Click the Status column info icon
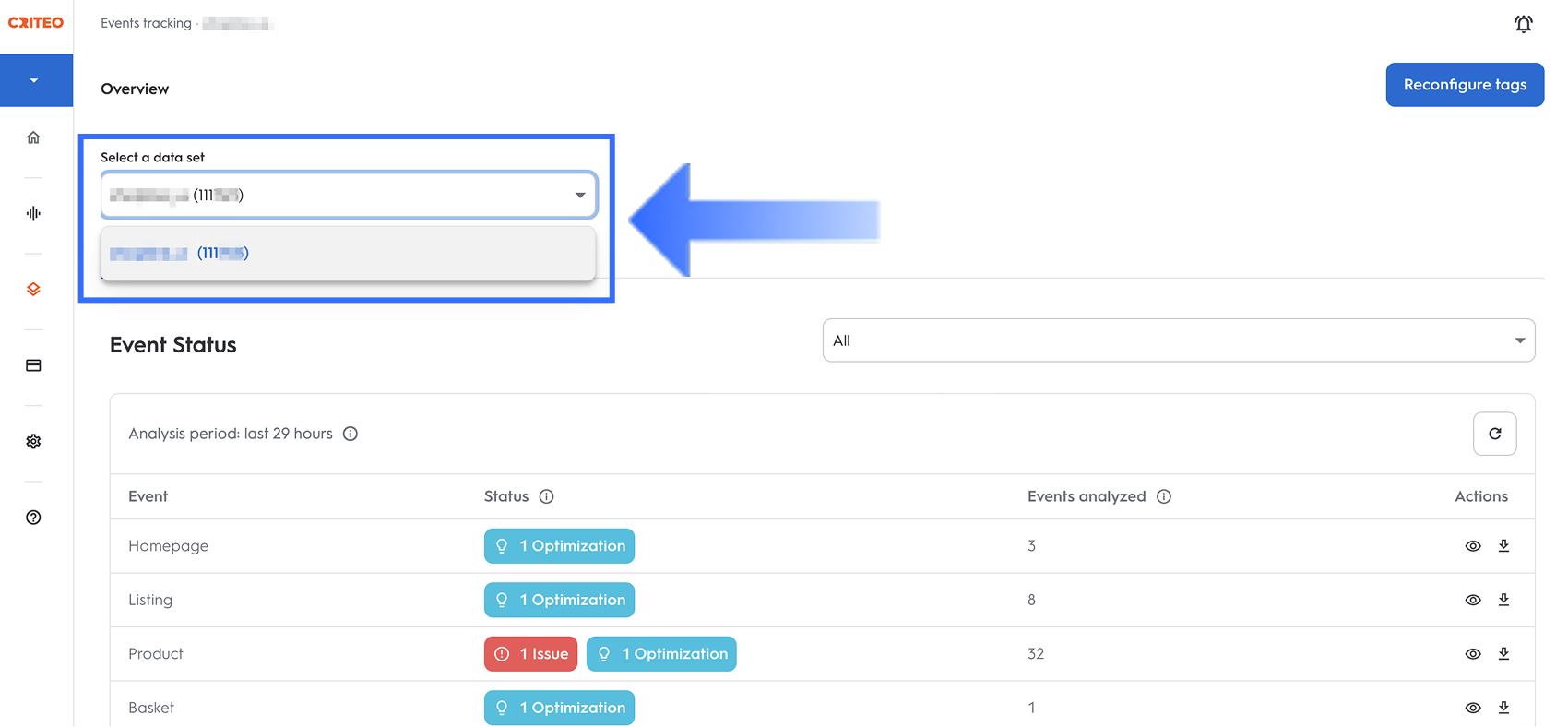The image size is (1568, 727). coord(547,496)
